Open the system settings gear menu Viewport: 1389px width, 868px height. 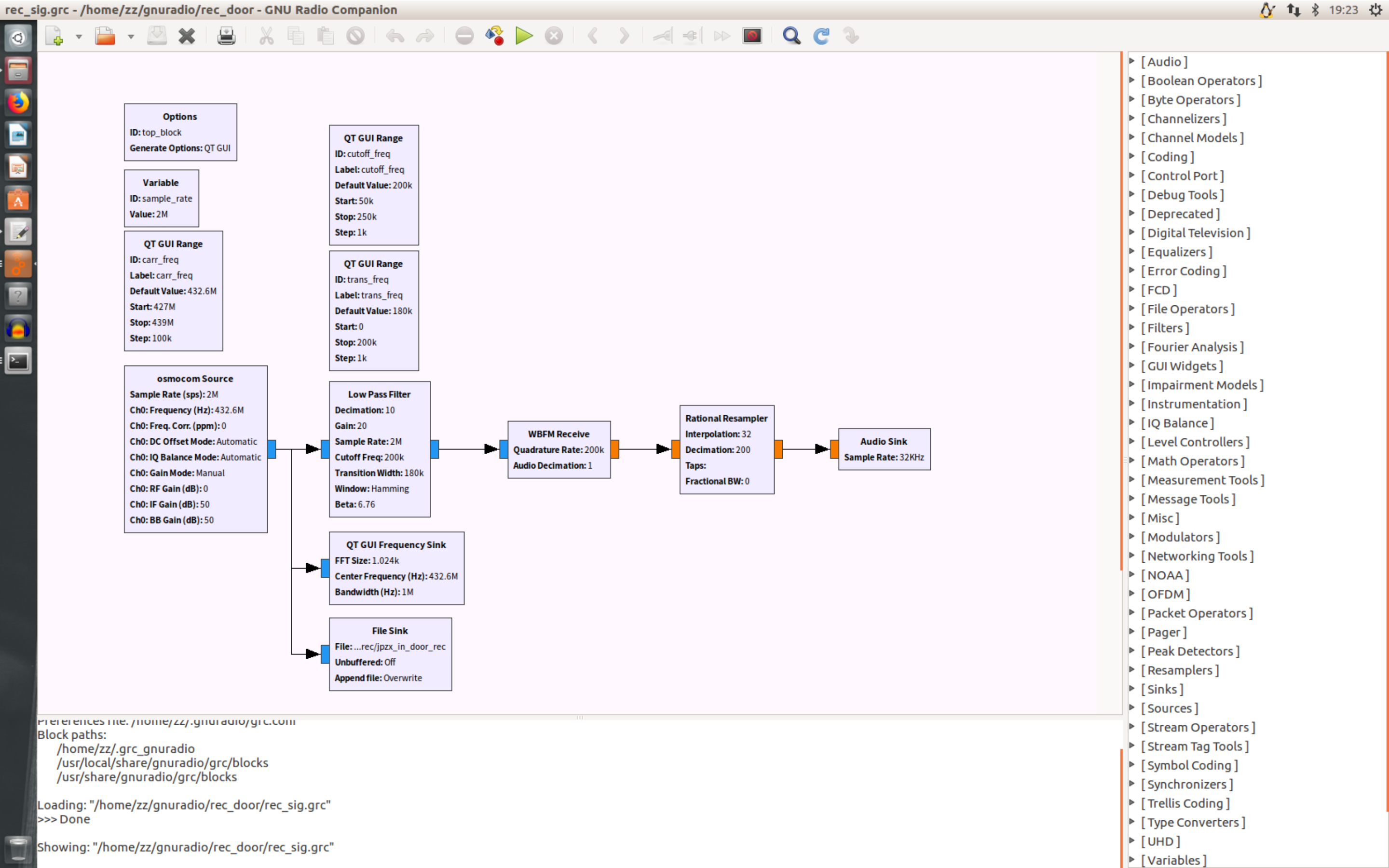click(x=1375, y=10)
